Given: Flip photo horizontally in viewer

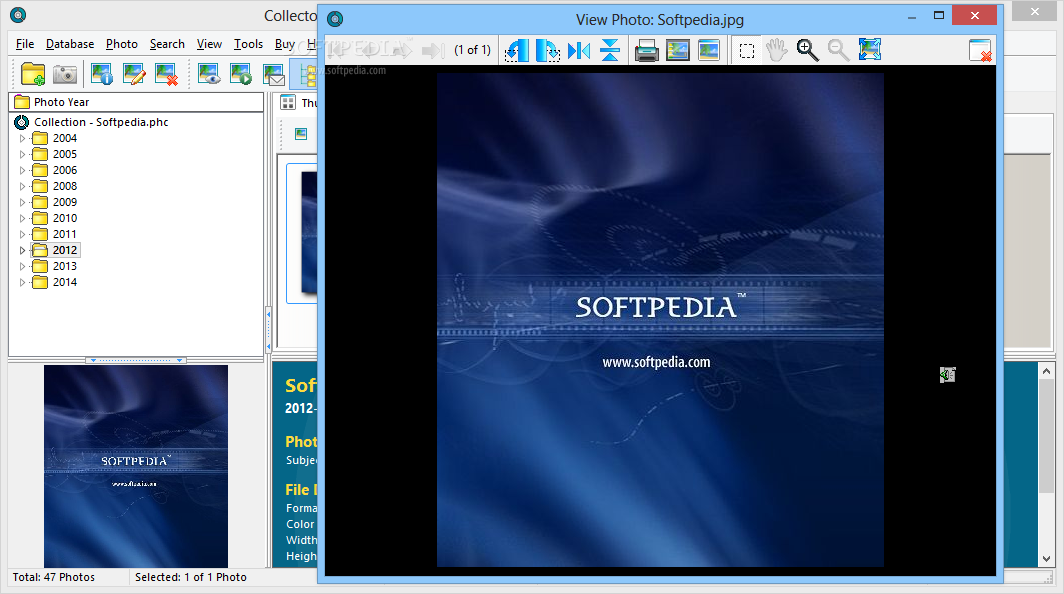Looking at the screenshot, I should pyautogui.click(x=579, y=50).
